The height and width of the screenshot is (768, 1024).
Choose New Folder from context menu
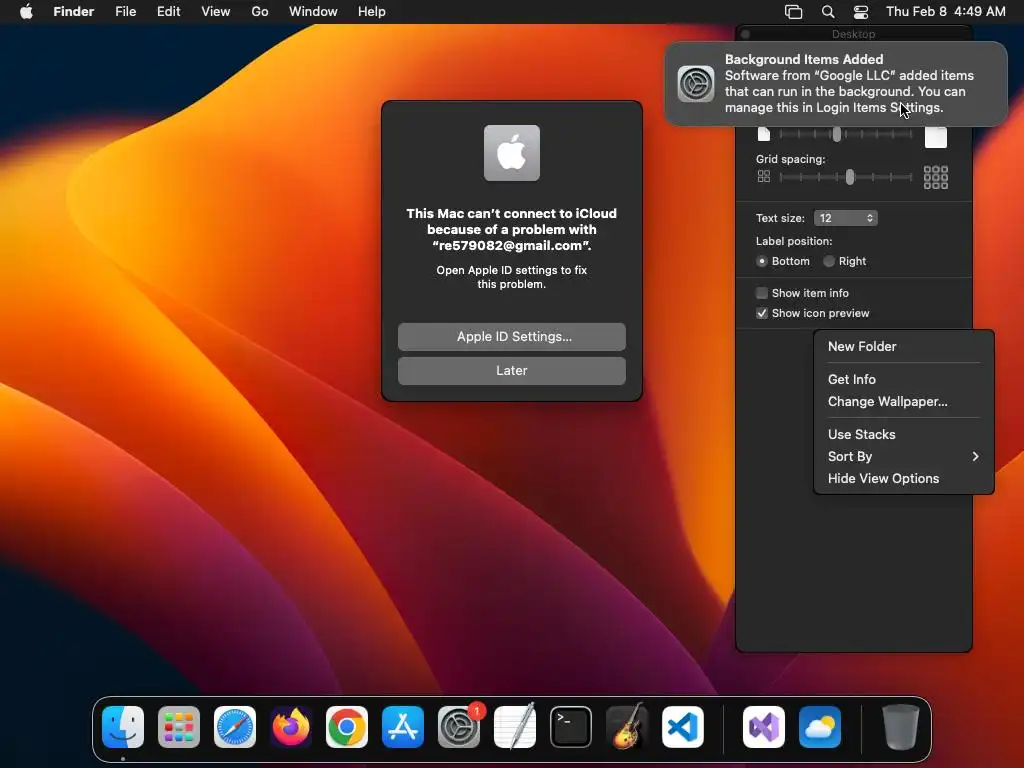point(904,347)
